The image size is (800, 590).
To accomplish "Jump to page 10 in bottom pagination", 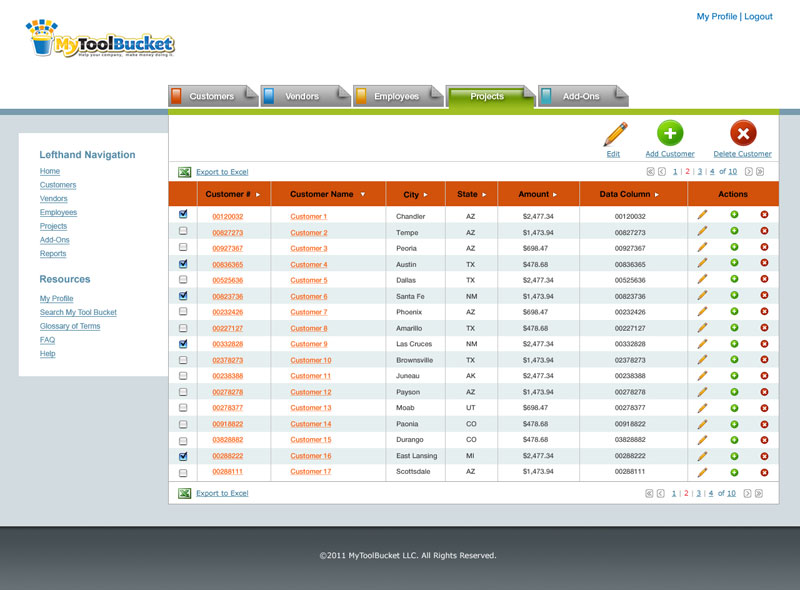I will (x=731, y=493).
